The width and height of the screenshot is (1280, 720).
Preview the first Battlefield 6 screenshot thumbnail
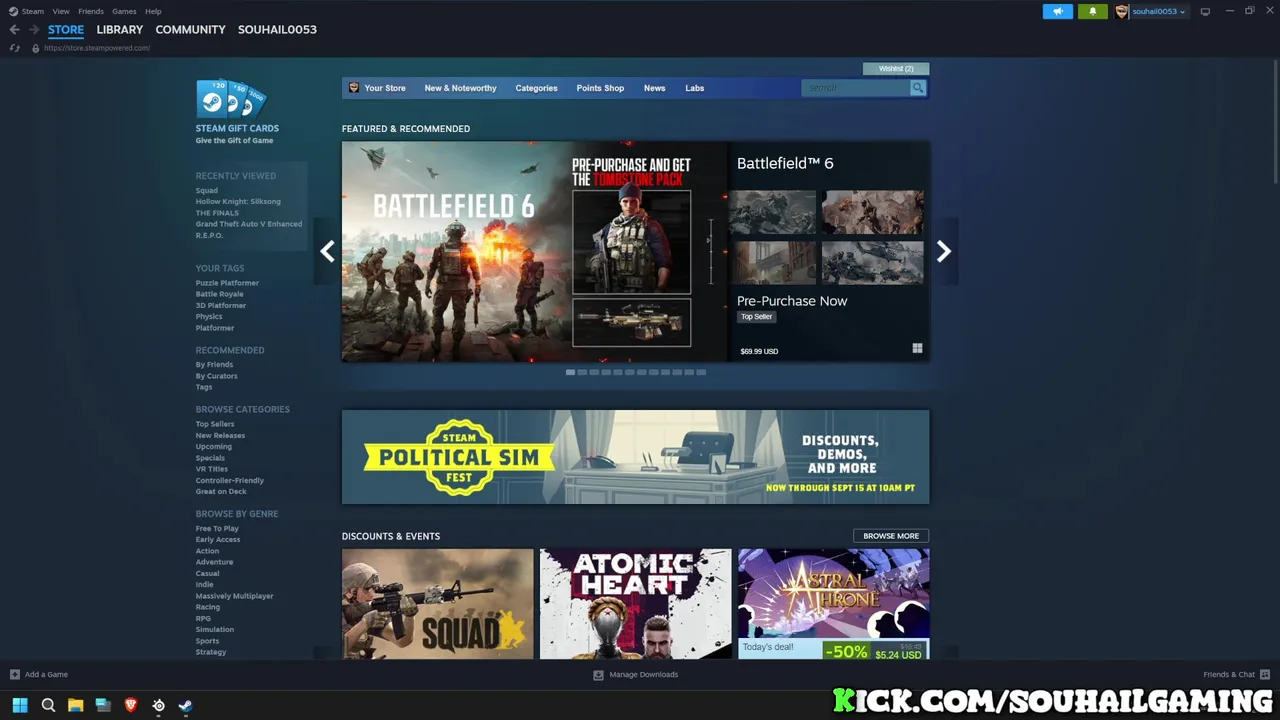point(772,212)
